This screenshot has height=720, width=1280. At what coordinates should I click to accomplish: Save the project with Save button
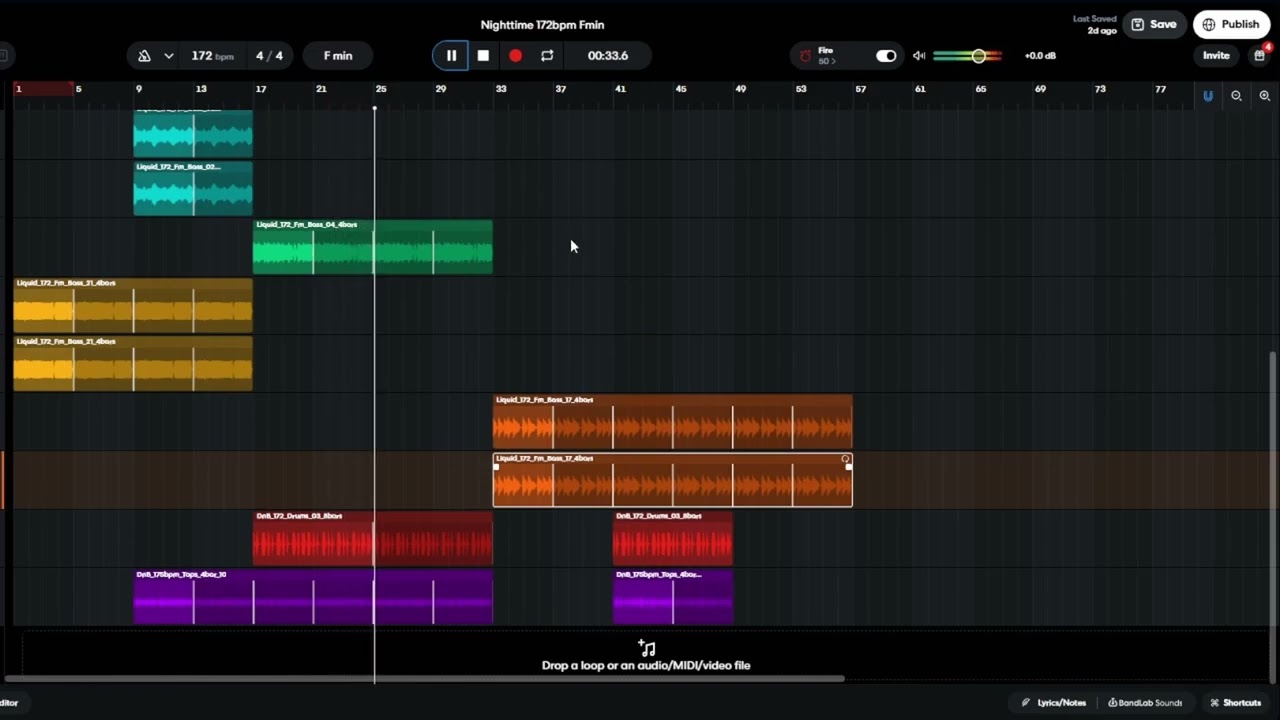[1154, 25]
